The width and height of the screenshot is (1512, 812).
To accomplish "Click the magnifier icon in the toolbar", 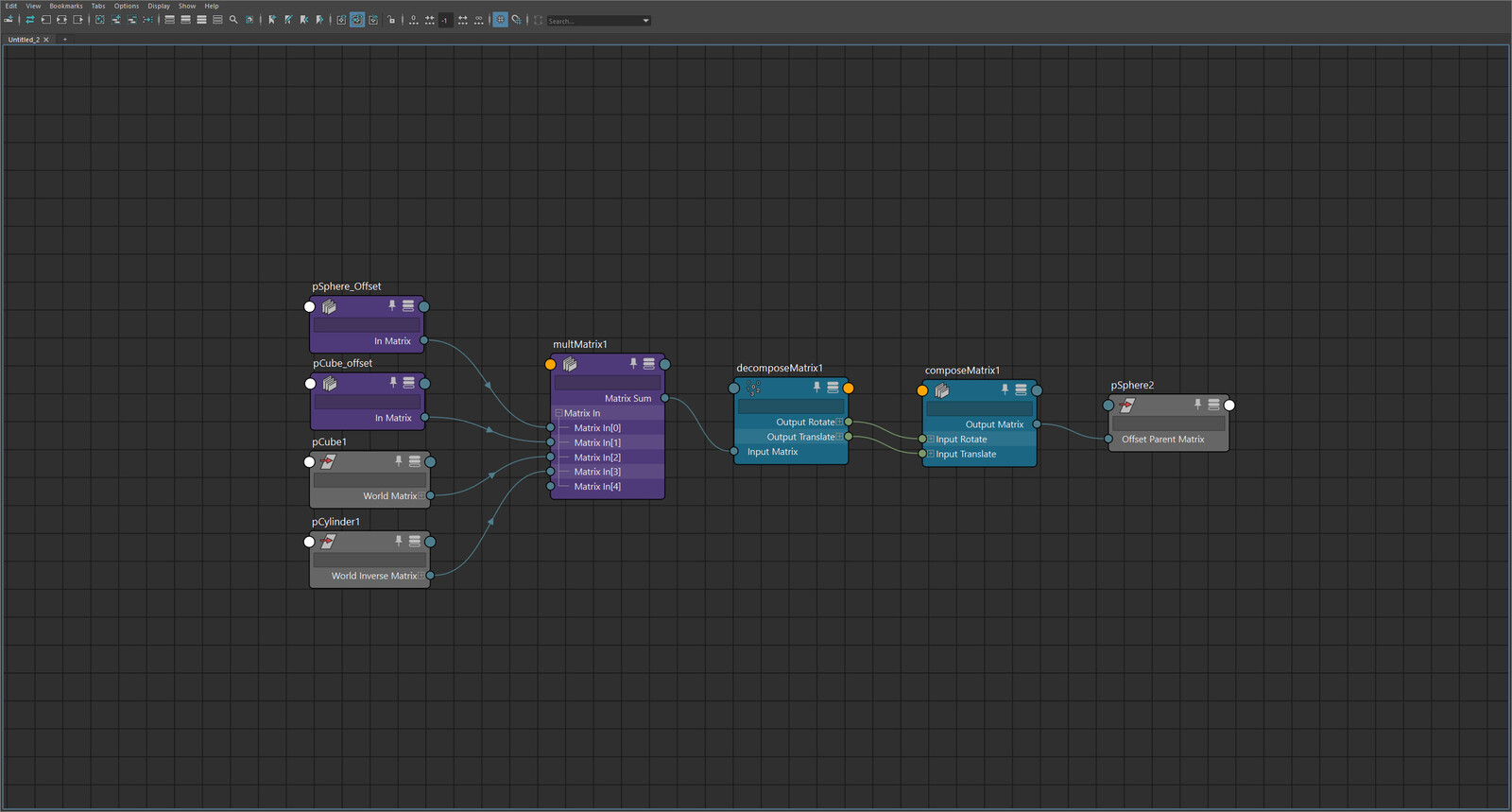I will tap(233, 20).
